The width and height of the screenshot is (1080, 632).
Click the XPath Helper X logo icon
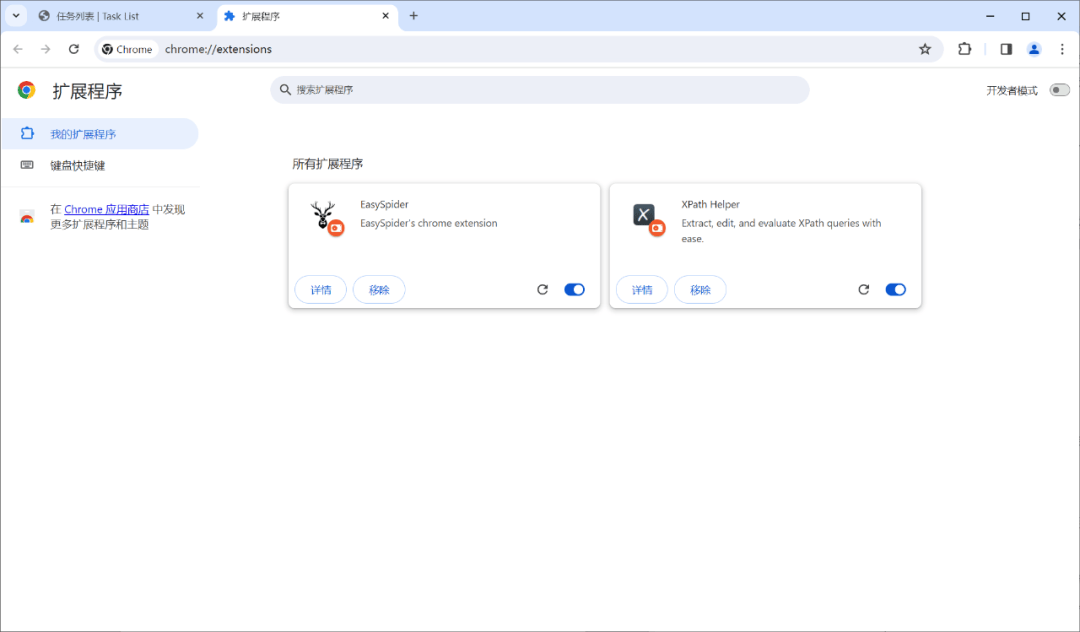(643, 215)
